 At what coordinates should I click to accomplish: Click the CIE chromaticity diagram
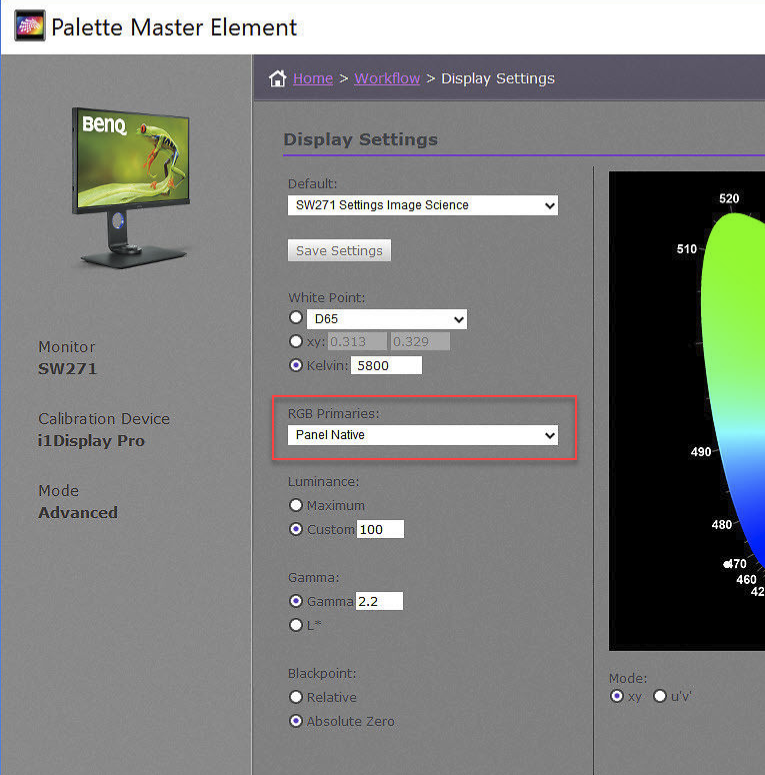click(687, 411)
